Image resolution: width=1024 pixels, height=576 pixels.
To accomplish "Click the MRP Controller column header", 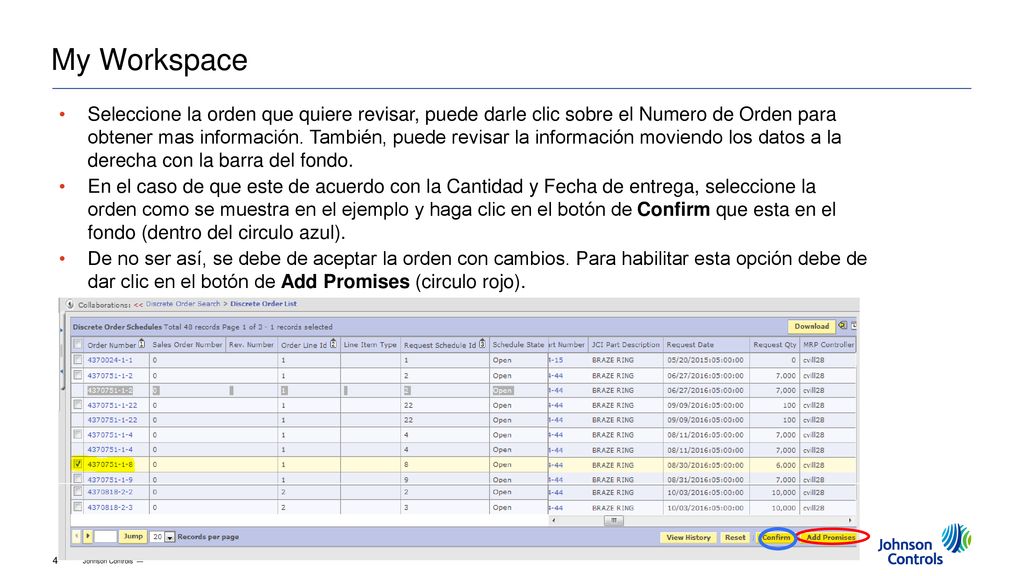I will [x=828, y=344].
